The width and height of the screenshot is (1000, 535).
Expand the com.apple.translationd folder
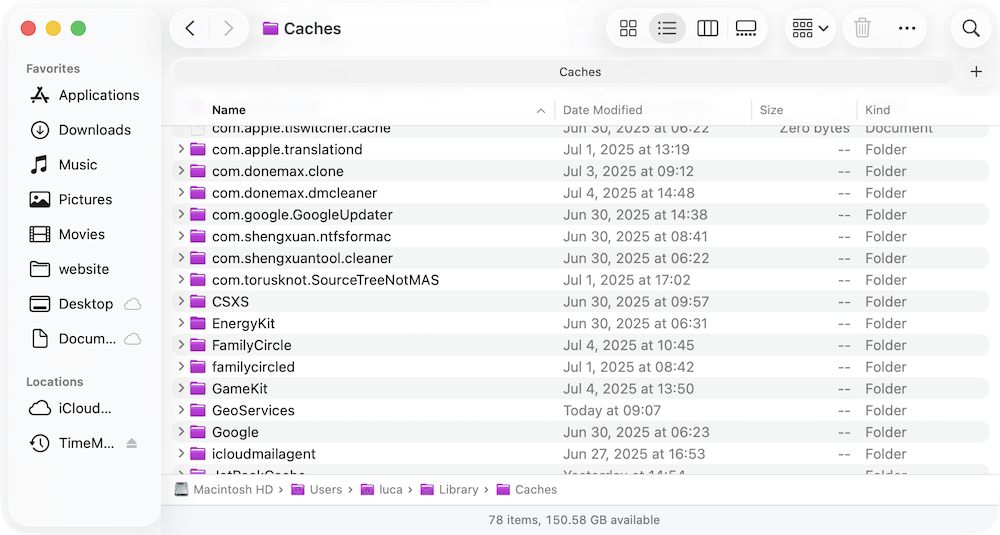point(181,149)
